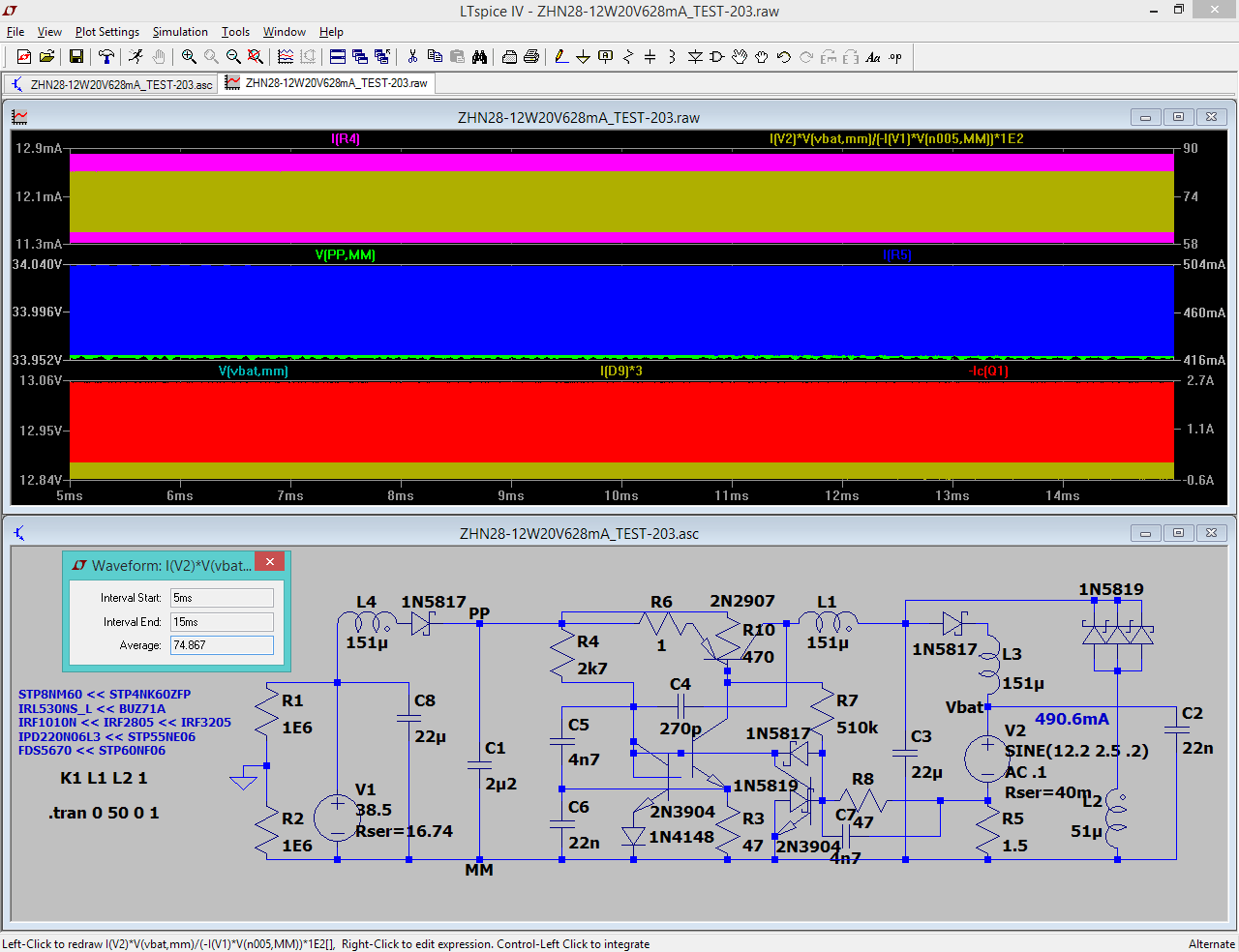
Task: Click the 10ms time axis label
Action: (x=621, y=495)
